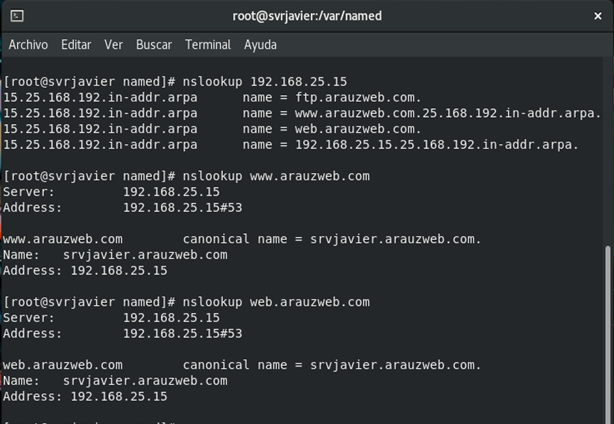Click the www.arauzweb.com canonical name line
This screenshot has height=424, width=614.
pos(242,239)
